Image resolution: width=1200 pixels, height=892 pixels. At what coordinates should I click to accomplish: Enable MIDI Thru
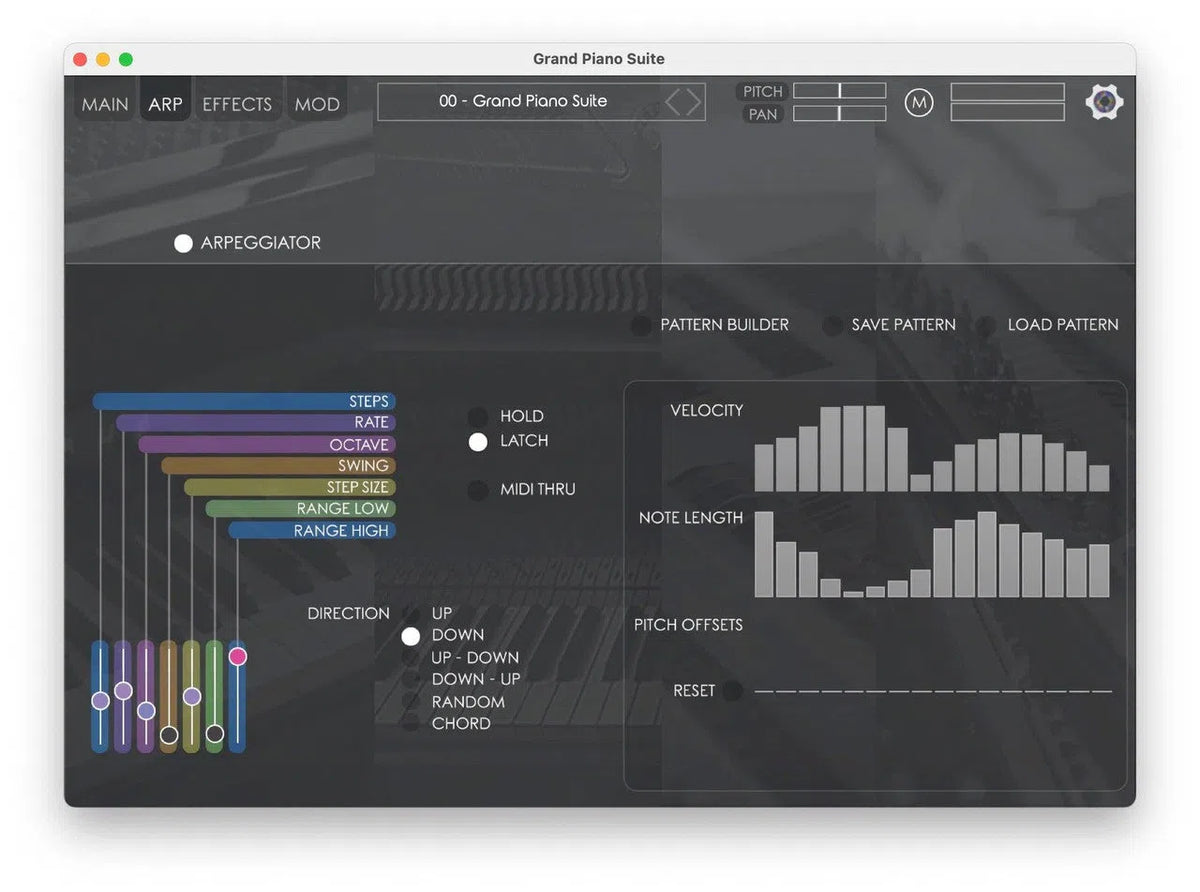(477, 490)
